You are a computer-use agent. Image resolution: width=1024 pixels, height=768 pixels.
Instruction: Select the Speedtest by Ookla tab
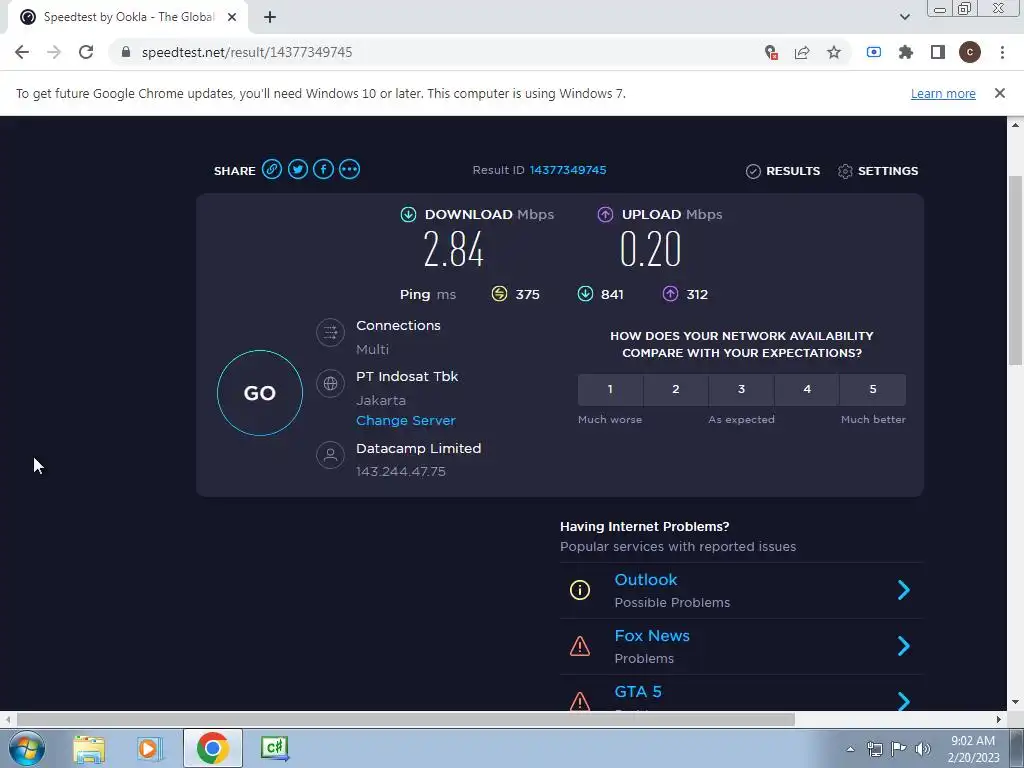tap(128, 17)
